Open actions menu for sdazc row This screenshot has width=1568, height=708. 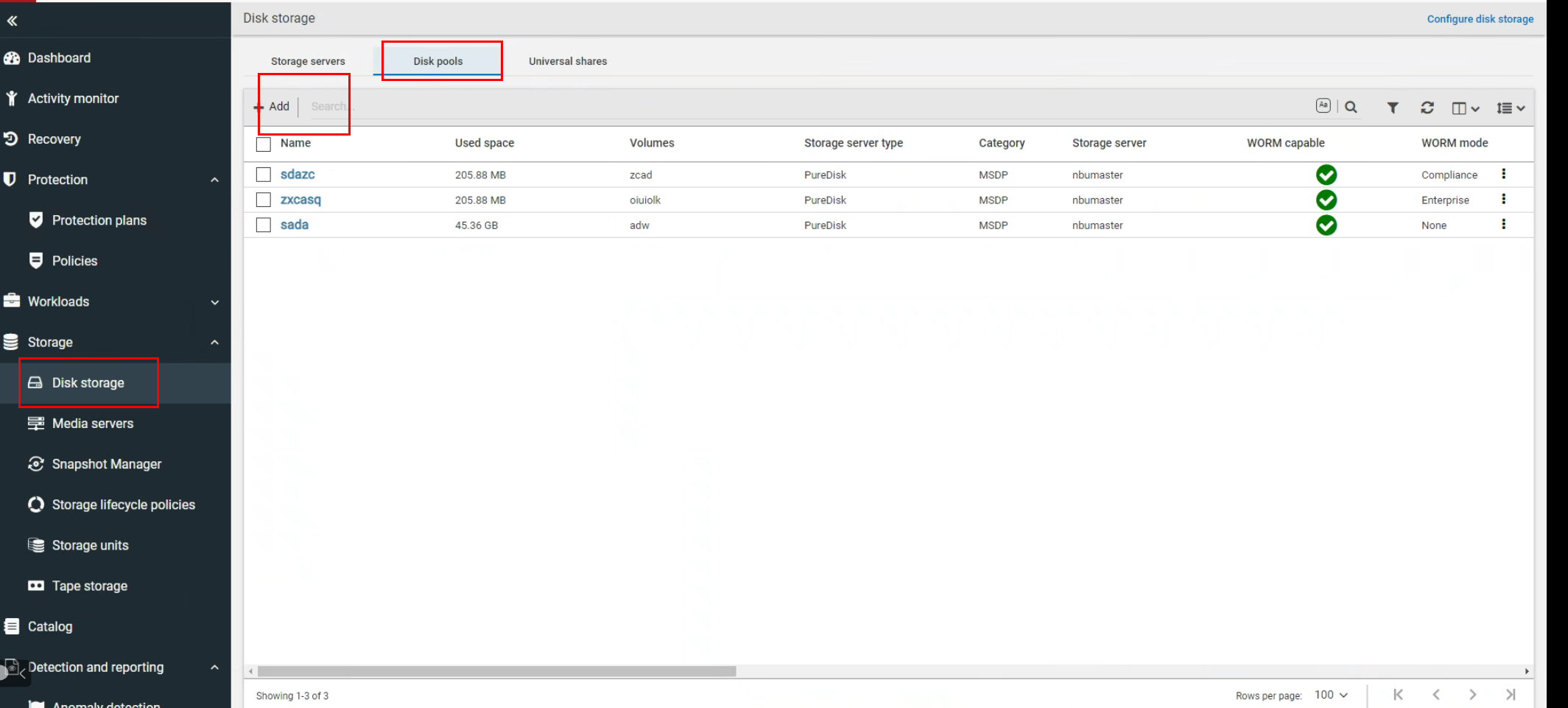click(1503, 174)
